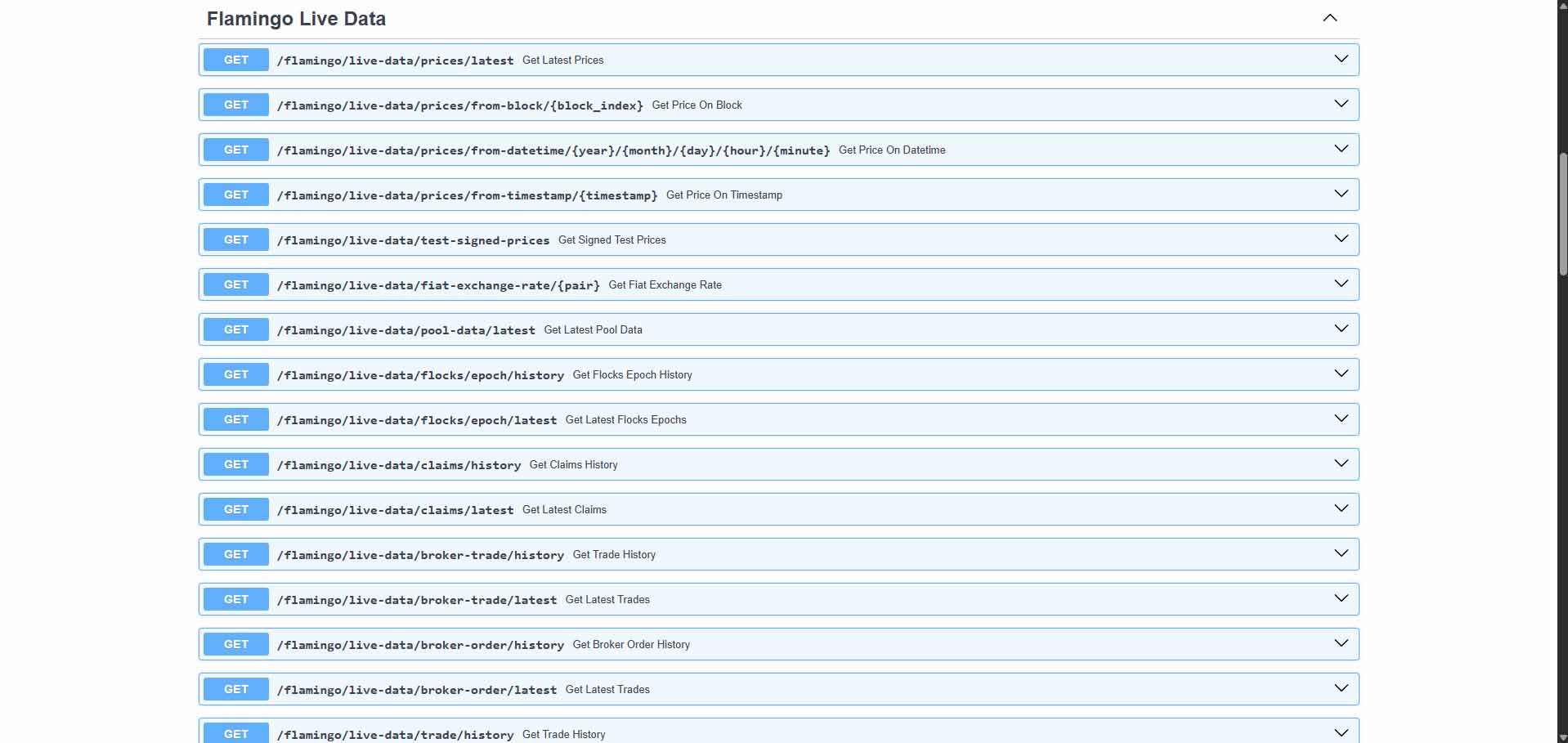Image resolution: width=1568 pixels, height=743 pixels.
Task: Expand the broker-trade/history endpoint arrow
Action: 1342,553
